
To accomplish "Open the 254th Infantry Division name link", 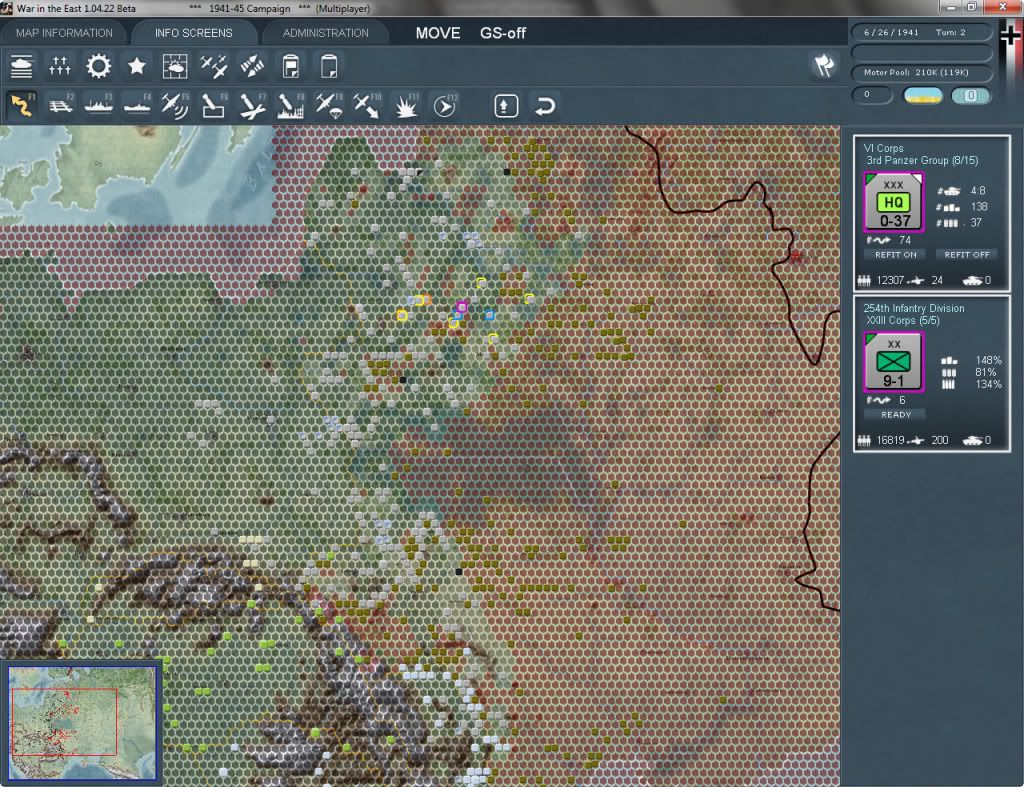I will point(914,308).
